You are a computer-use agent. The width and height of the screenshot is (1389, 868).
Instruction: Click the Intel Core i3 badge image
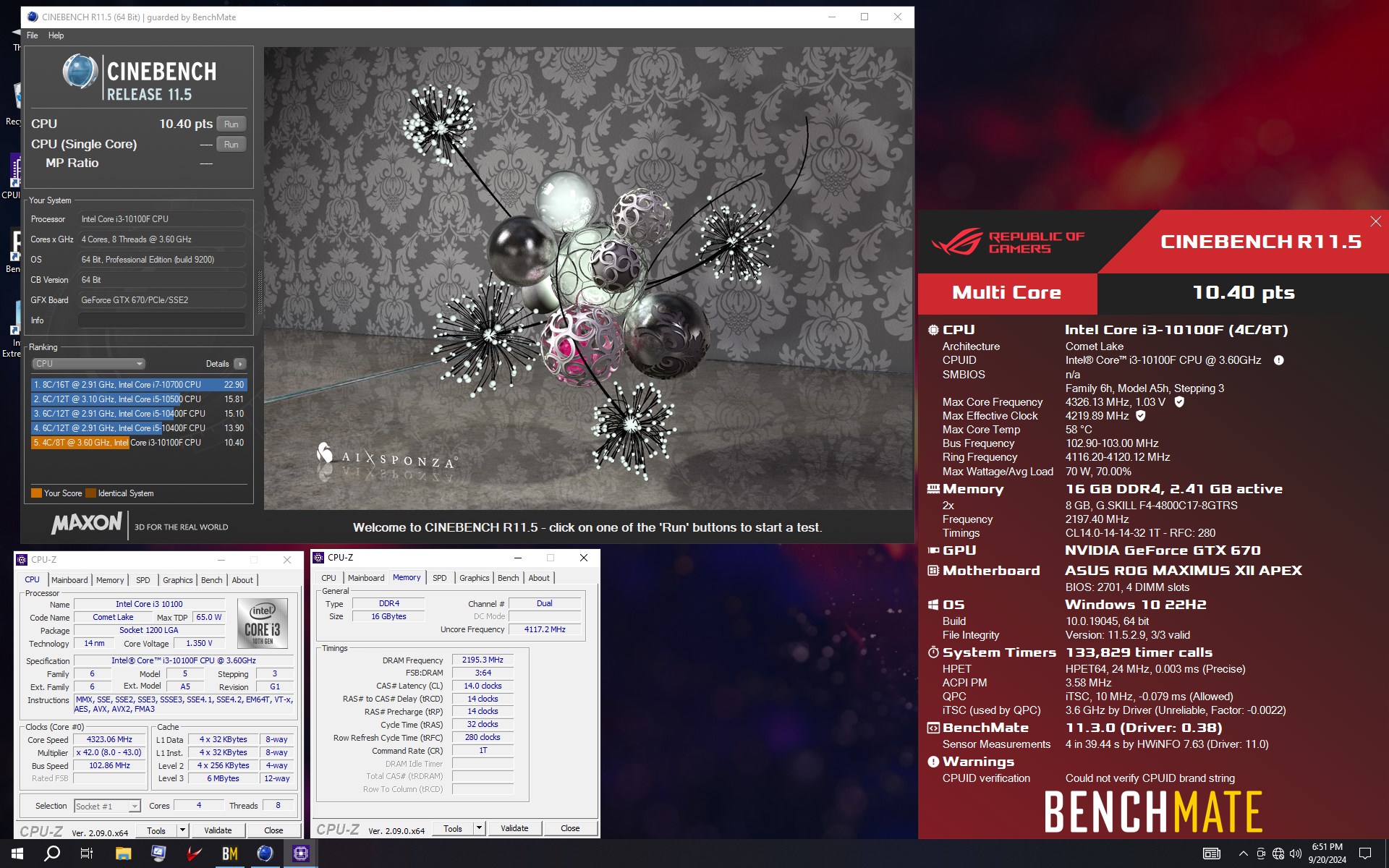[263, 623]
